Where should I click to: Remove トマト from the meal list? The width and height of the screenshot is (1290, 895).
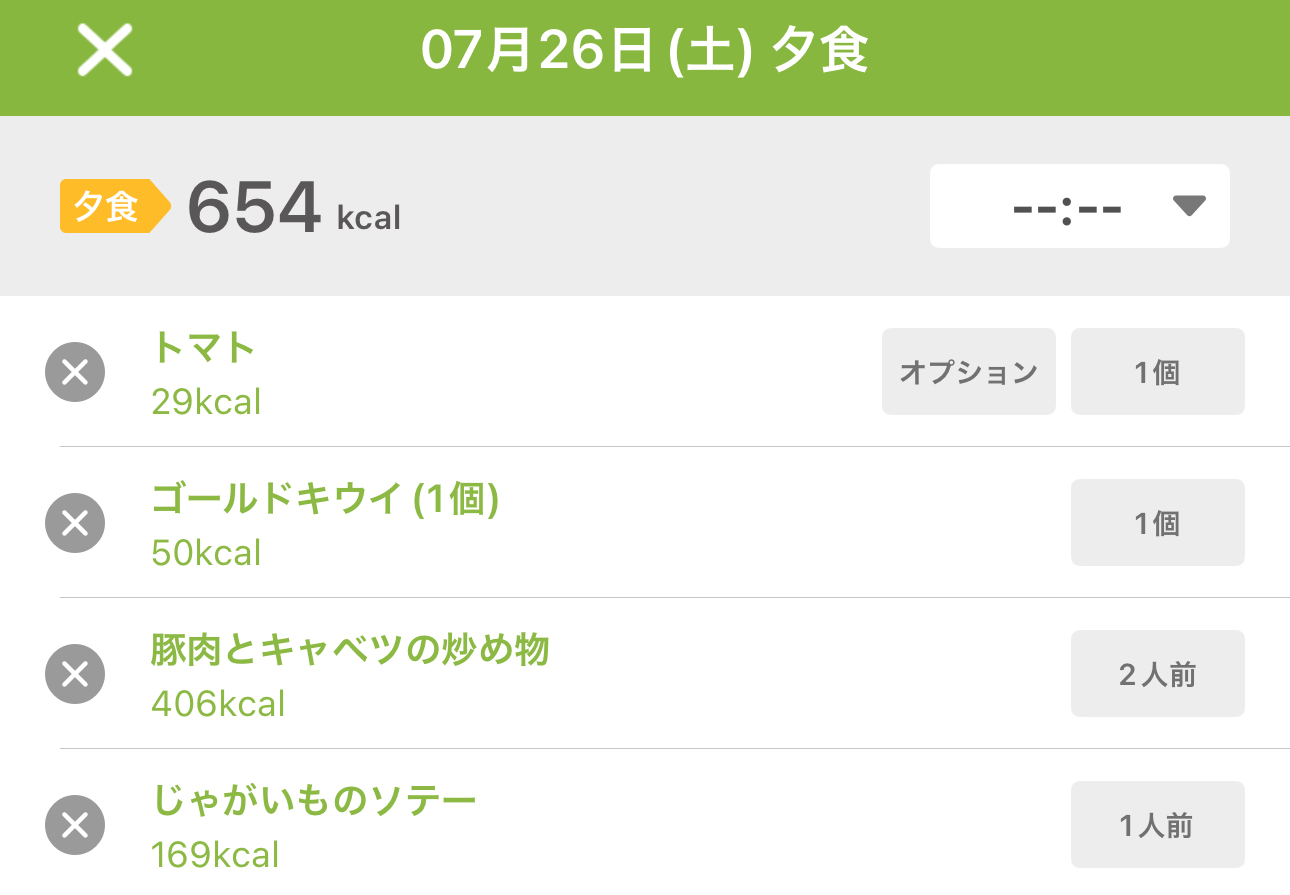[75, 372]
